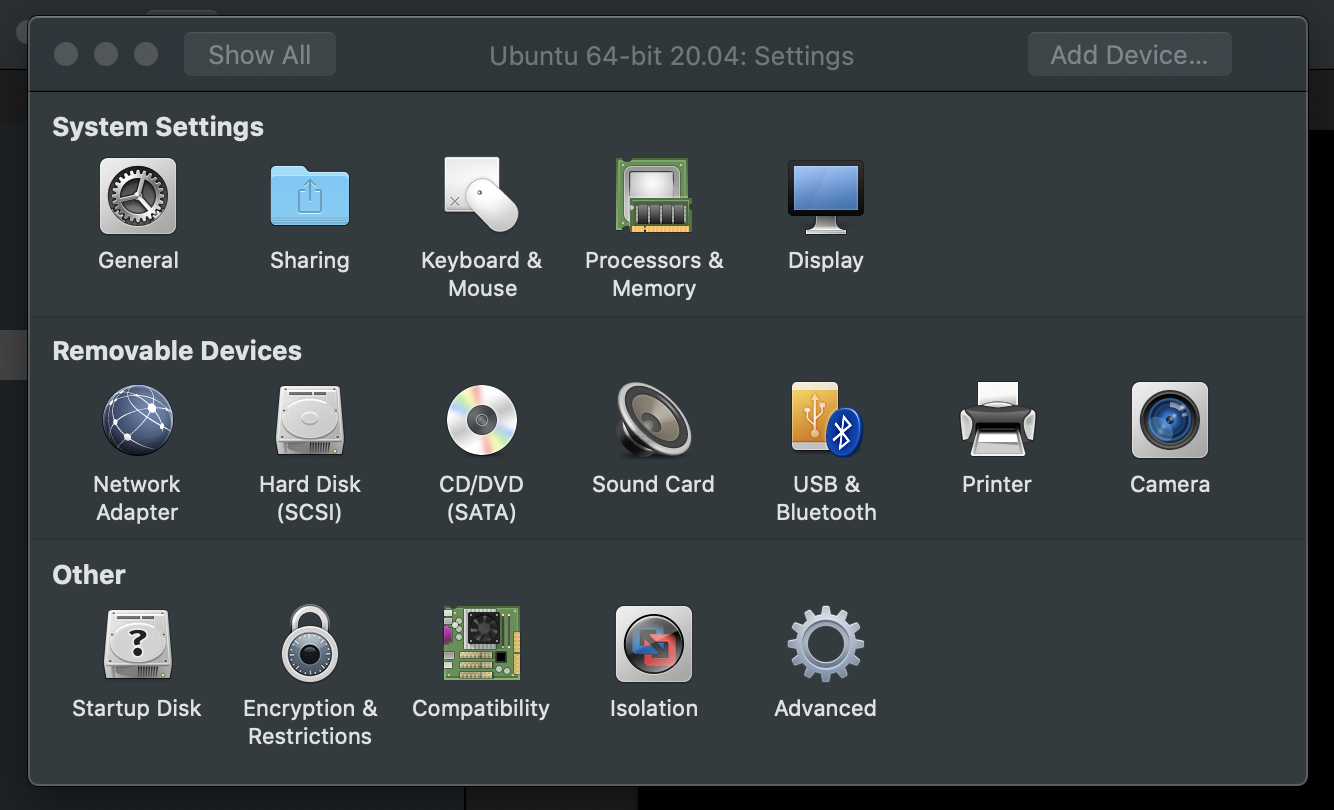Click the "System Settings" section heading
Image resolution: width=1334 pixels, height=810 pixels.
[158, 127]
